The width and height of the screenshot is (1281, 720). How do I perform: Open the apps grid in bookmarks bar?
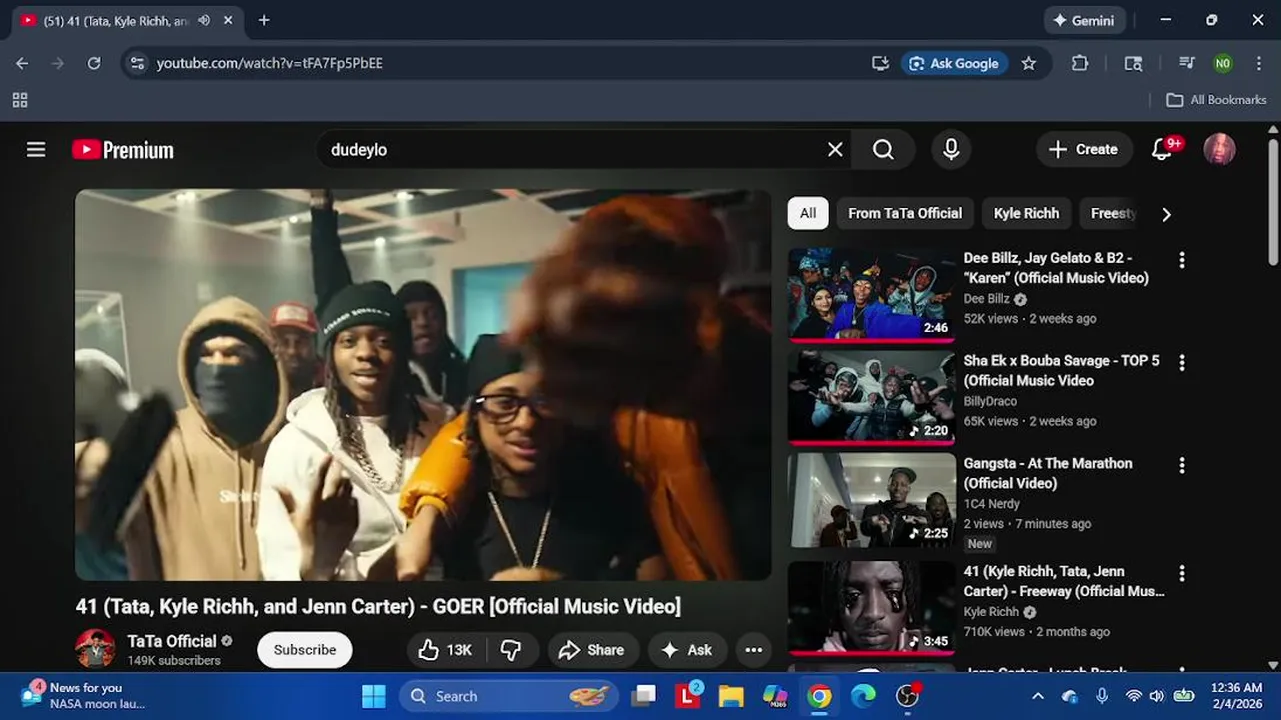20,100
